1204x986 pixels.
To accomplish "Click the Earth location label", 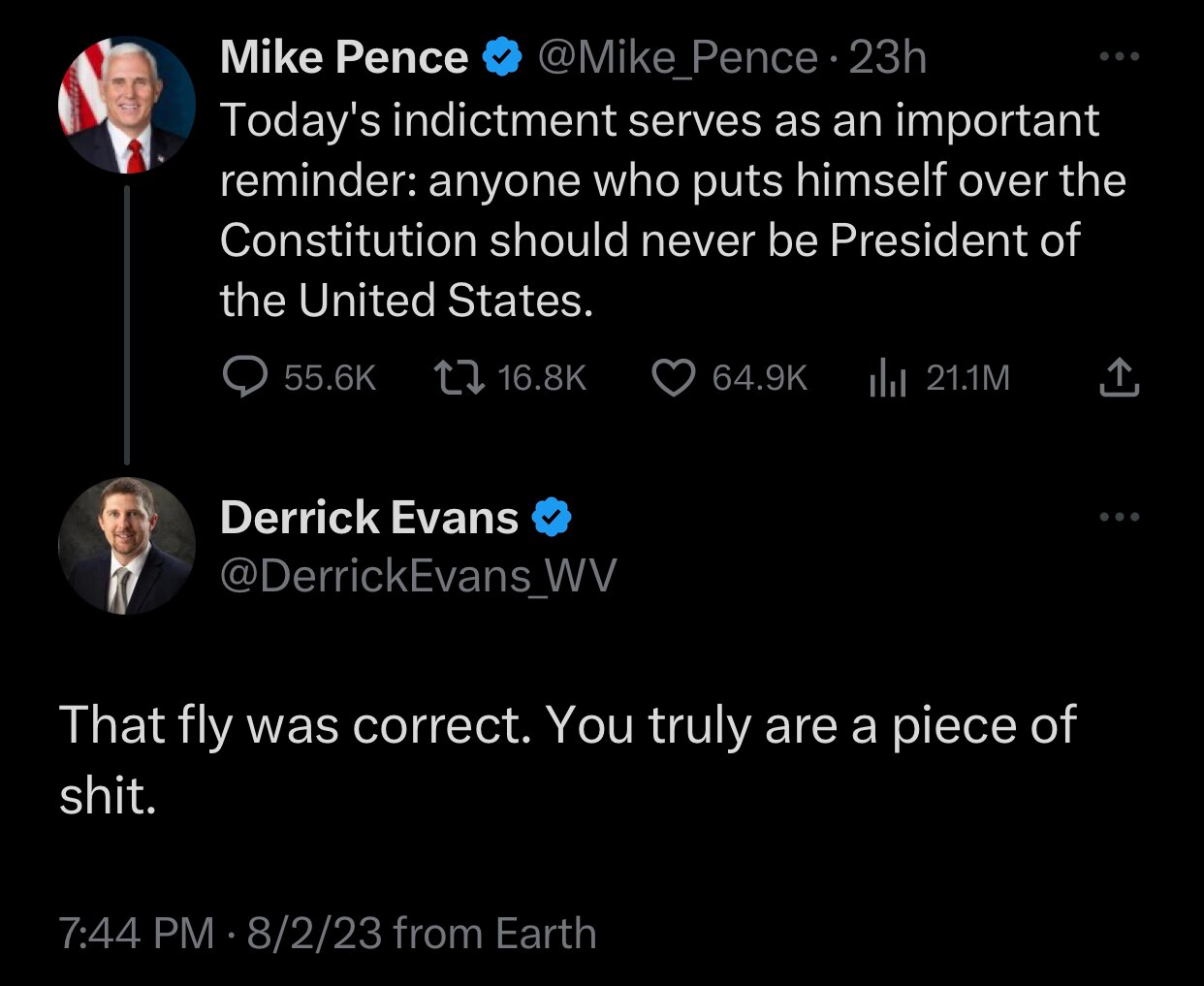I will pyautogui.click(x=545, y=933).
